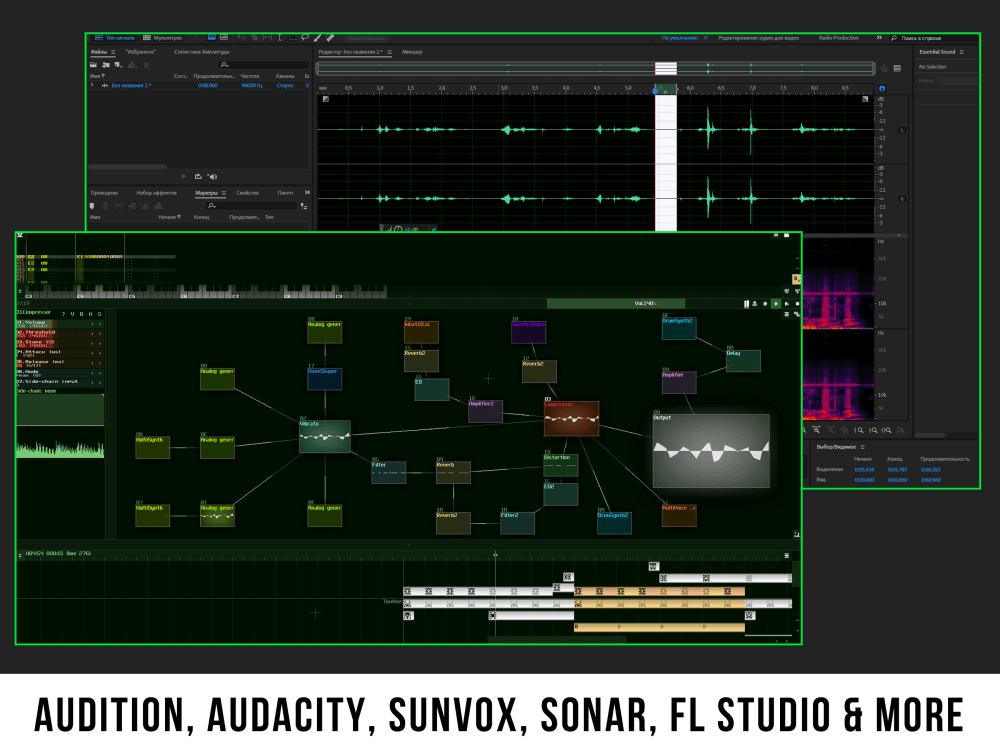Select the Radio Production workspace
The width and height of the screenshot is (1000, 750).
(x=839, y=38)
